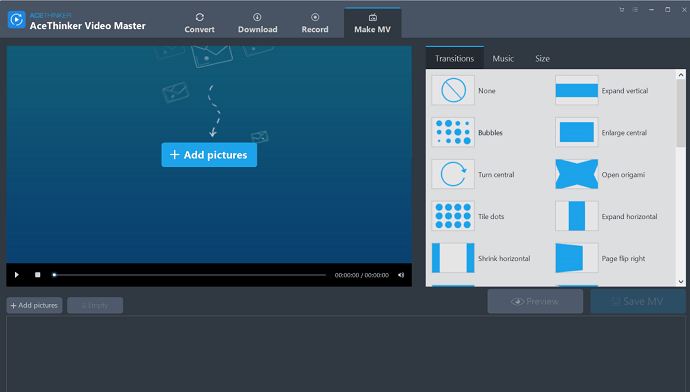Select the Expand horizontal transition icon
This screenshot has width=690, height=392.
point(576,216)
